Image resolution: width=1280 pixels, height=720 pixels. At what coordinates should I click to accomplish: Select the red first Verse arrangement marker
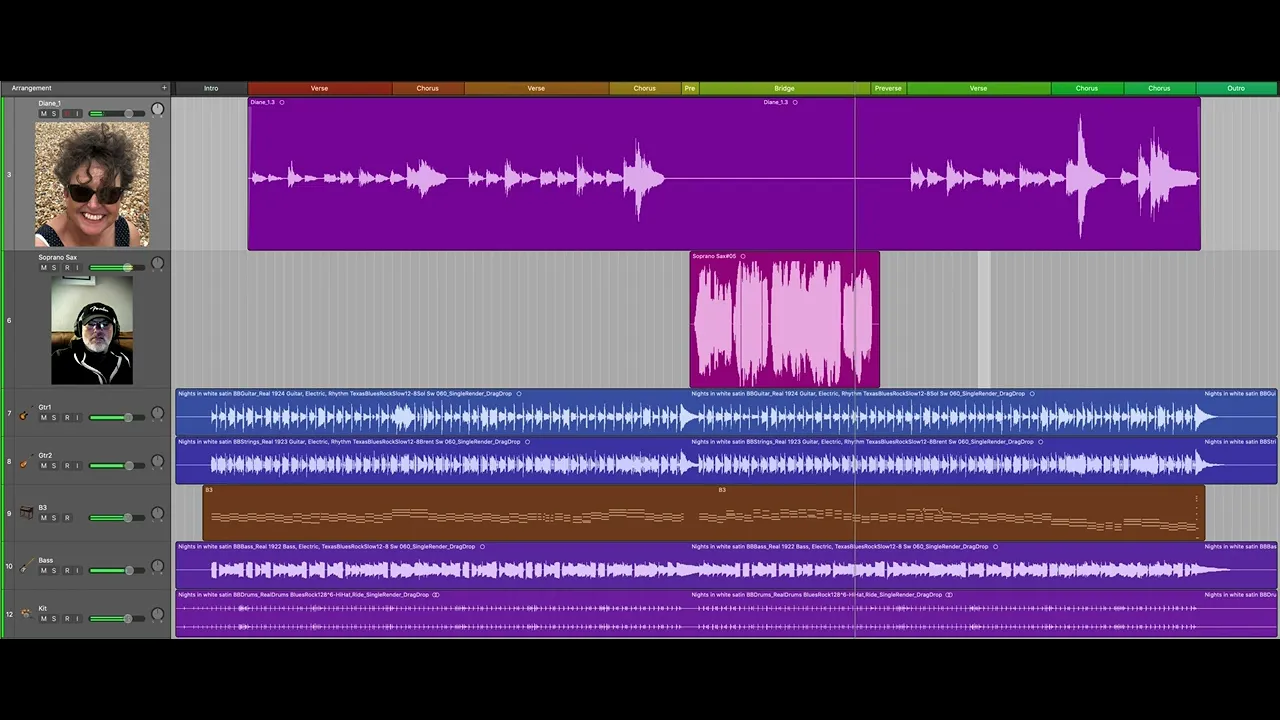[319, 88]
